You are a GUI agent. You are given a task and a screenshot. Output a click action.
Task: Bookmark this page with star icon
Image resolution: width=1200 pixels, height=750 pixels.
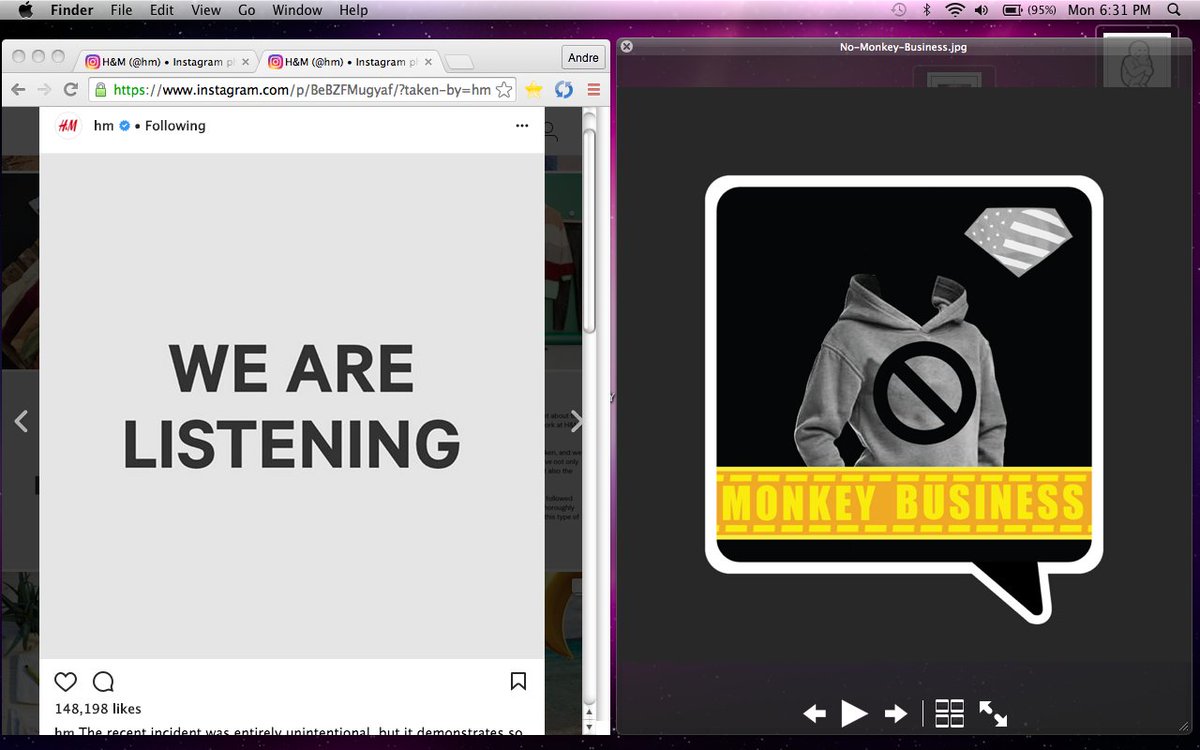click(x=504, y=90)
